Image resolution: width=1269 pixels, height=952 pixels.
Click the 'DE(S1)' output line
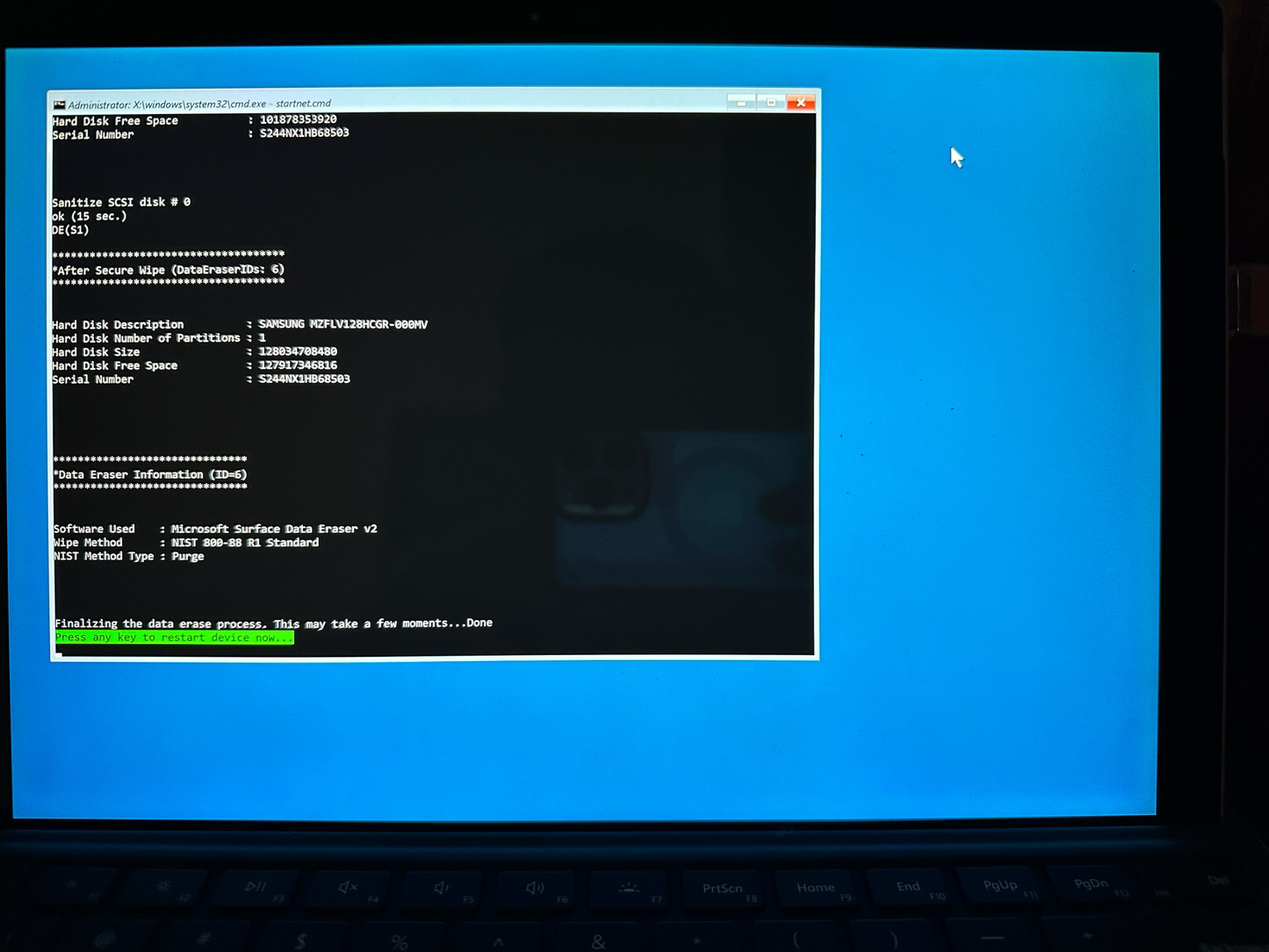point(70,230)
